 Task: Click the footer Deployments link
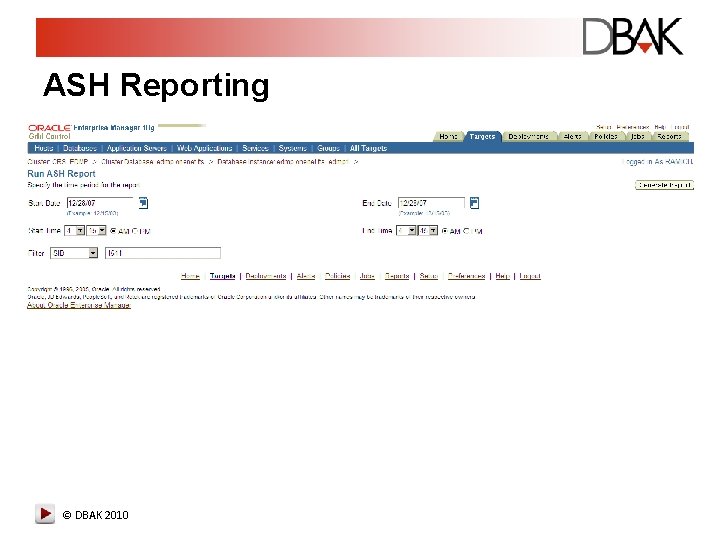tap(266, 276)
